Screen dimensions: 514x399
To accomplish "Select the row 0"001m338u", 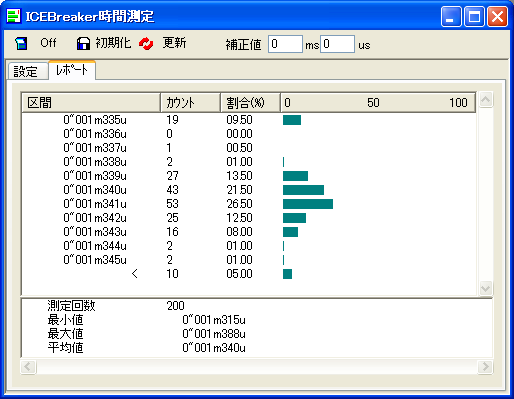I will point(248,162).
